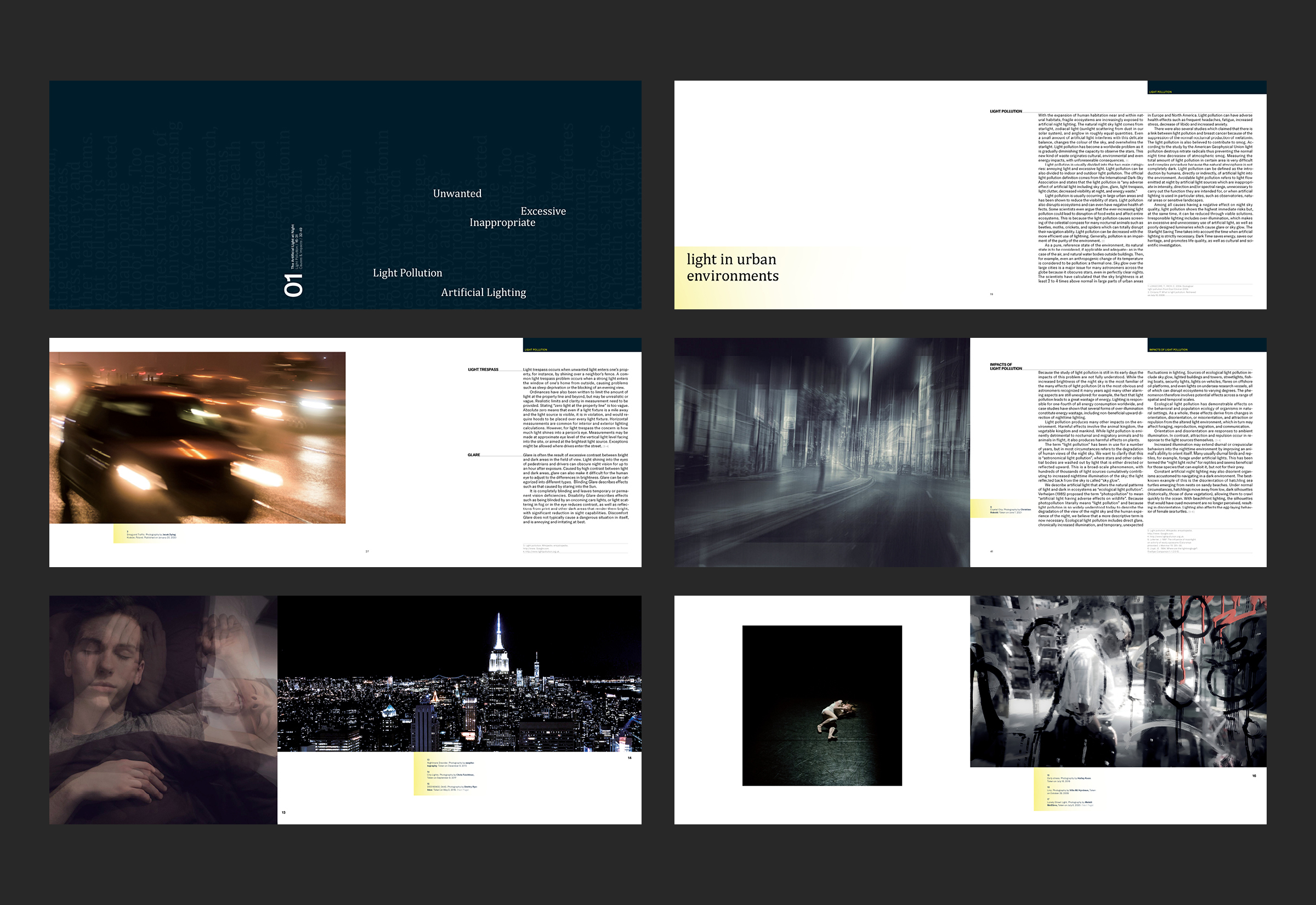Click the word 'Unwanted' on navy spread
Screen dimensions: 1316x905
(457, 194)
